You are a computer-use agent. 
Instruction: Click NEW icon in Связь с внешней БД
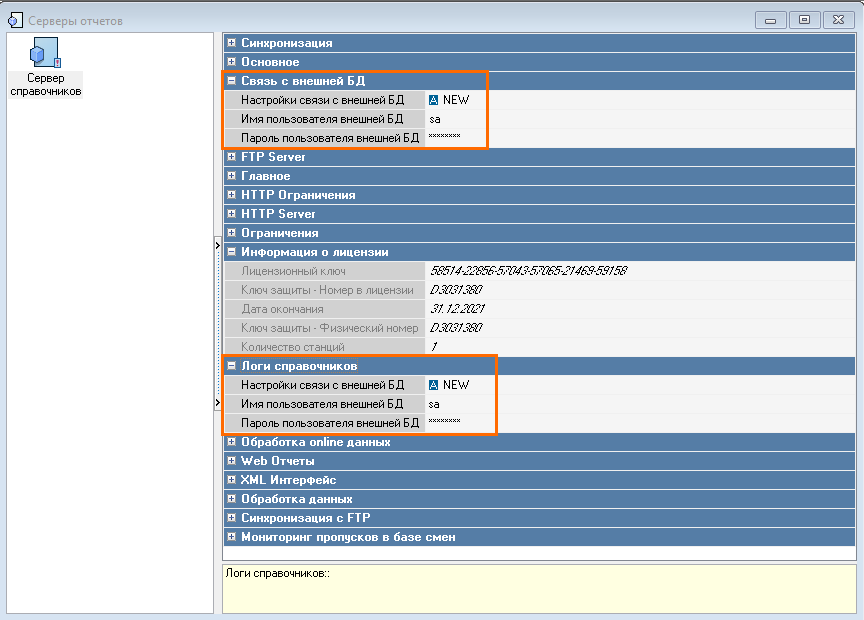pos(434,100)
